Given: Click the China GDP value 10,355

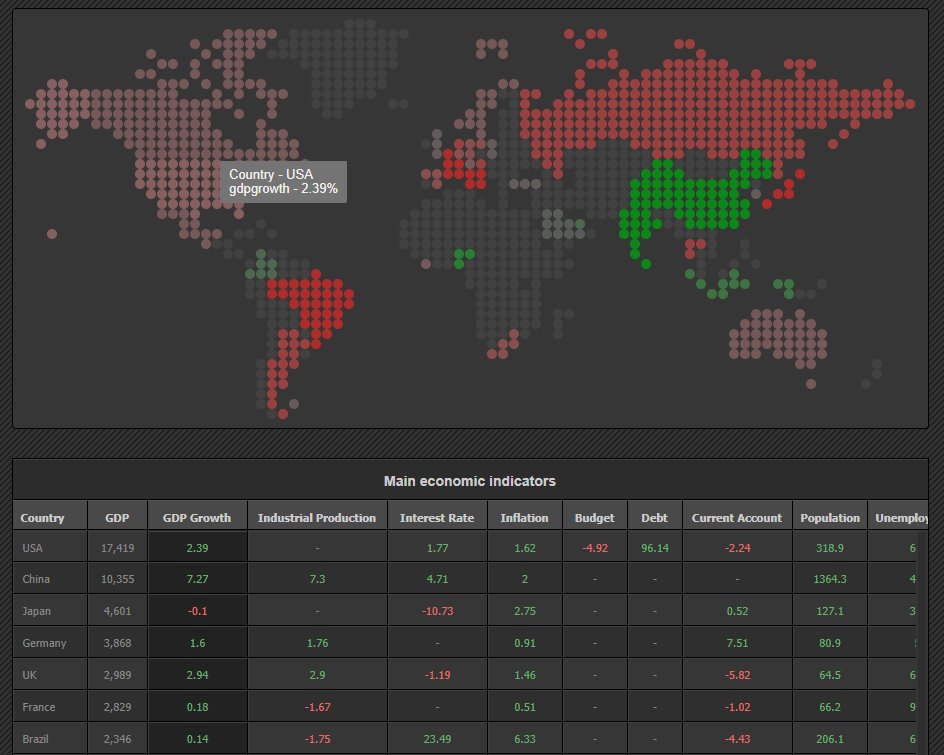Looking at the screenshot, I should 117,578.
